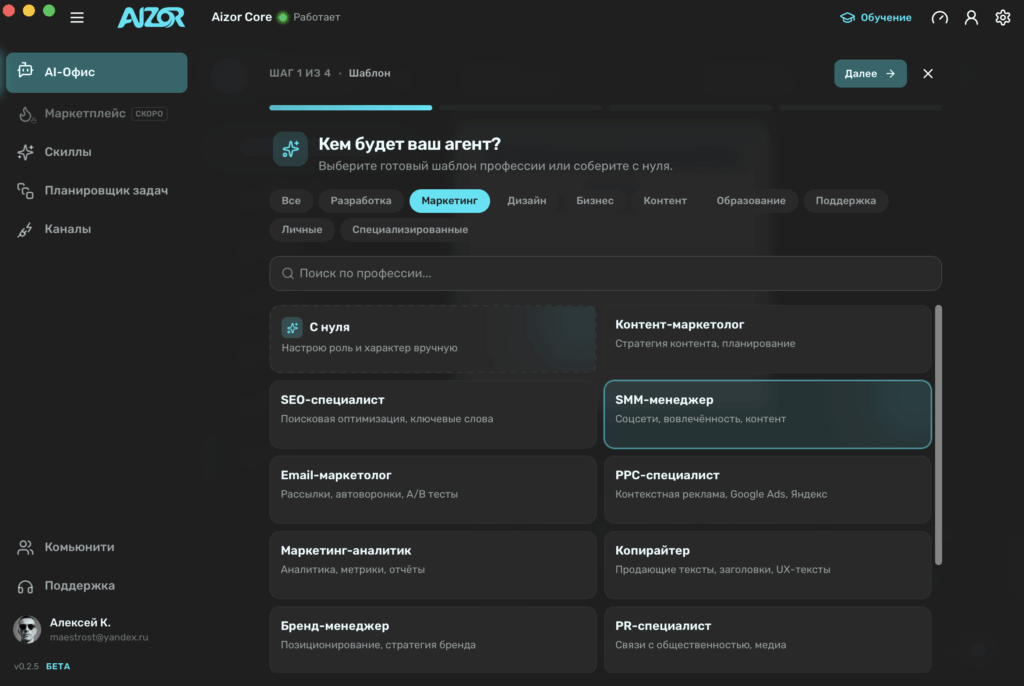Open Маркетплейс in the sidebar

pyautogui.click(x=97, y=114)
